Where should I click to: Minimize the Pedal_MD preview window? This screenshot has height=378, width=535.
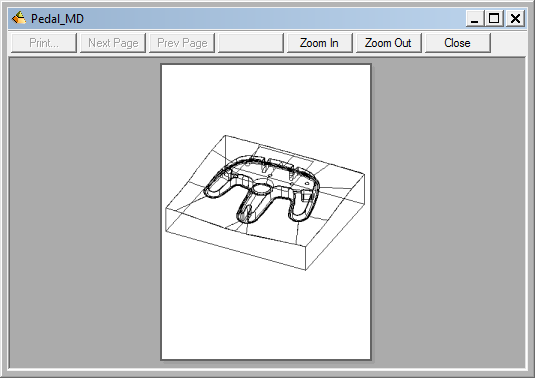pos(475,18)
